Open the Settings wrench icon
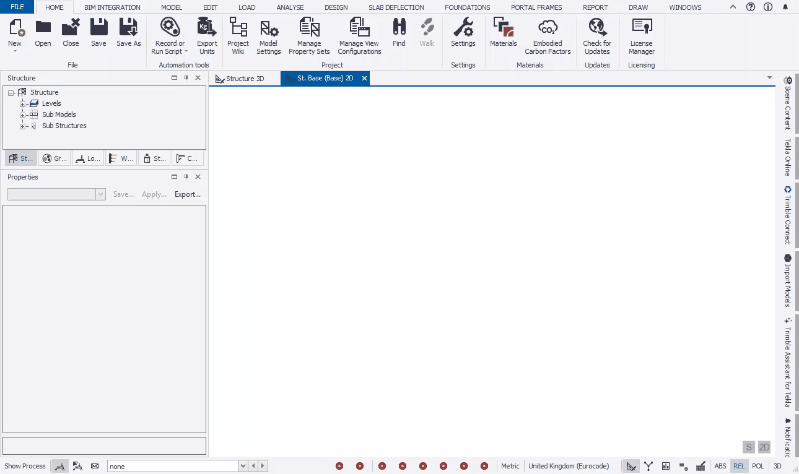 coord(463,33)
